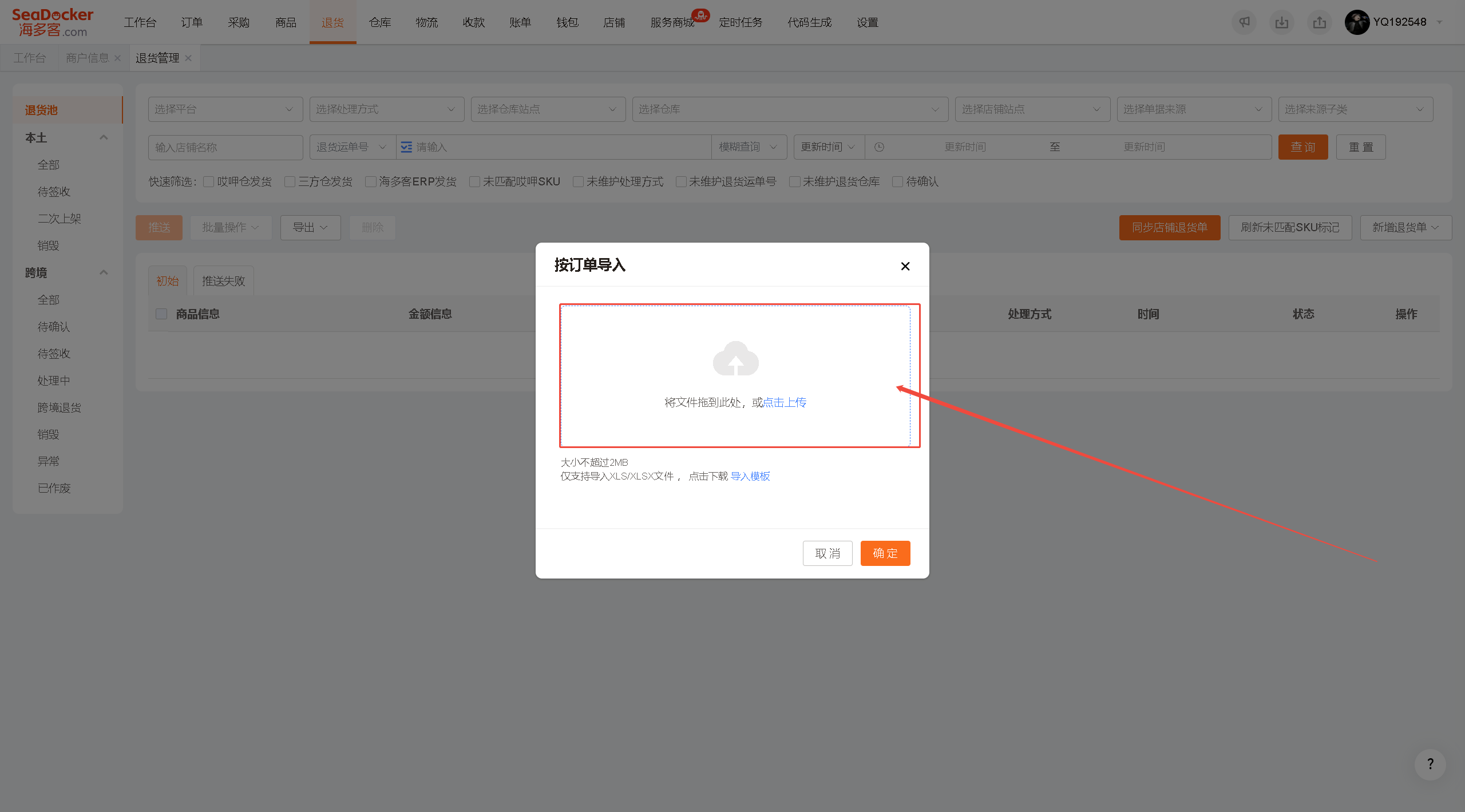Open the 物流 menu
Image resolution: width=1465 pixels, height=812 pixels.
pos(427,22)
